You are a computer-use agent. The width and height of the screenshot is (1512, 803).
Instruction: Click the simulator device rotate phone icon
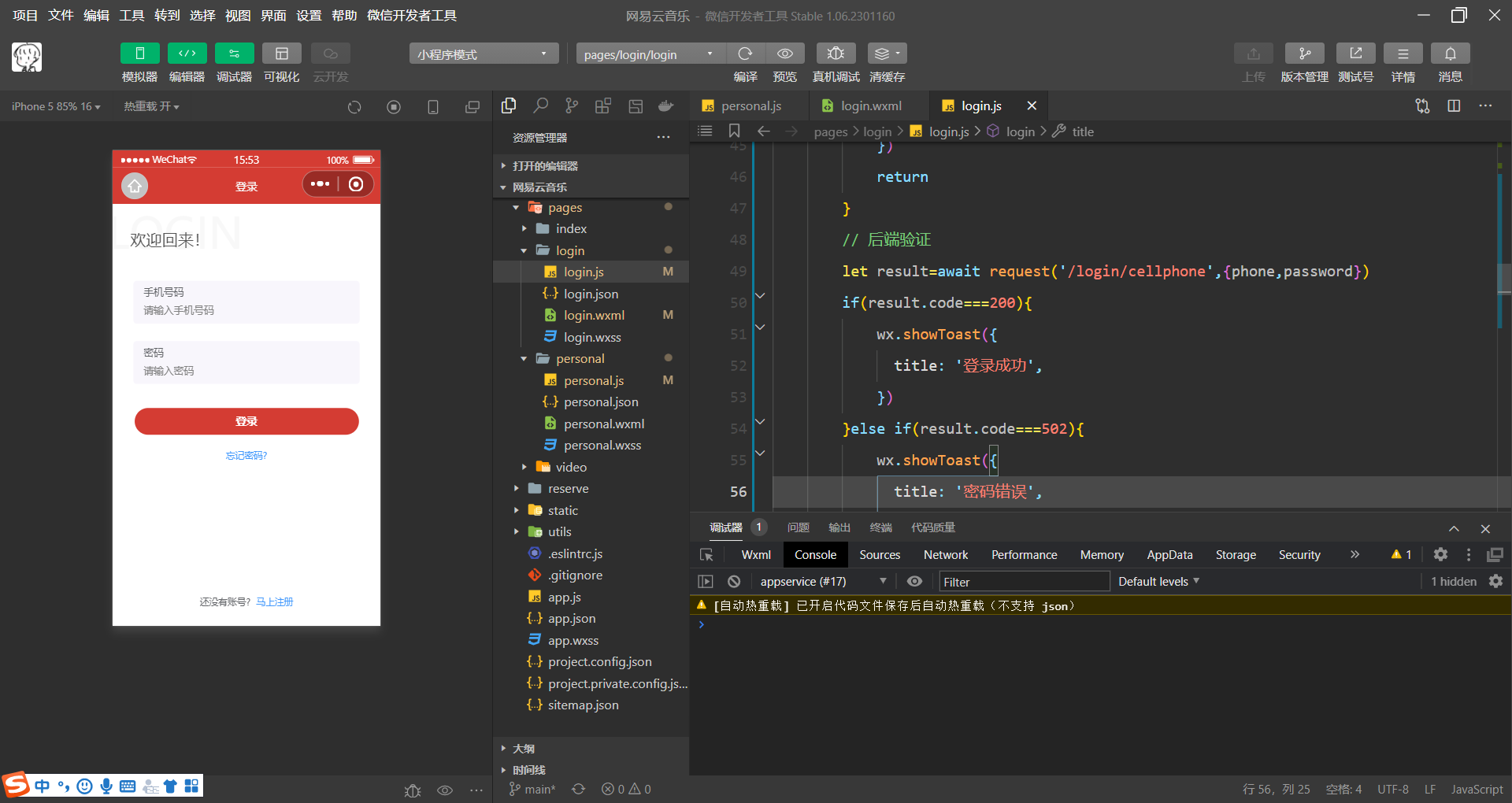click(433, 107)
